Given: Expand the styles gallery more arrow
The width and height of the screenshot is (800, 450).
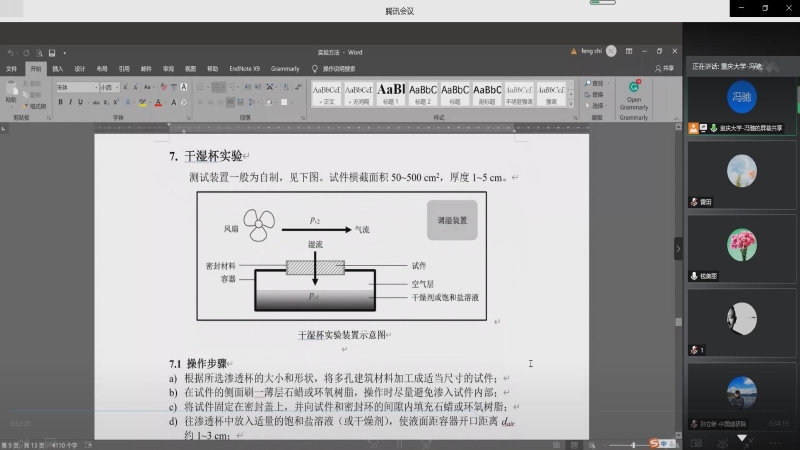Looking at the screenshot, I should [571, 104].
